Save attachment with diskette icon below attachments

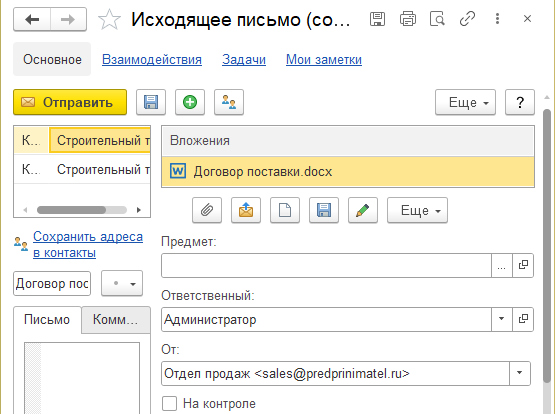324,210
